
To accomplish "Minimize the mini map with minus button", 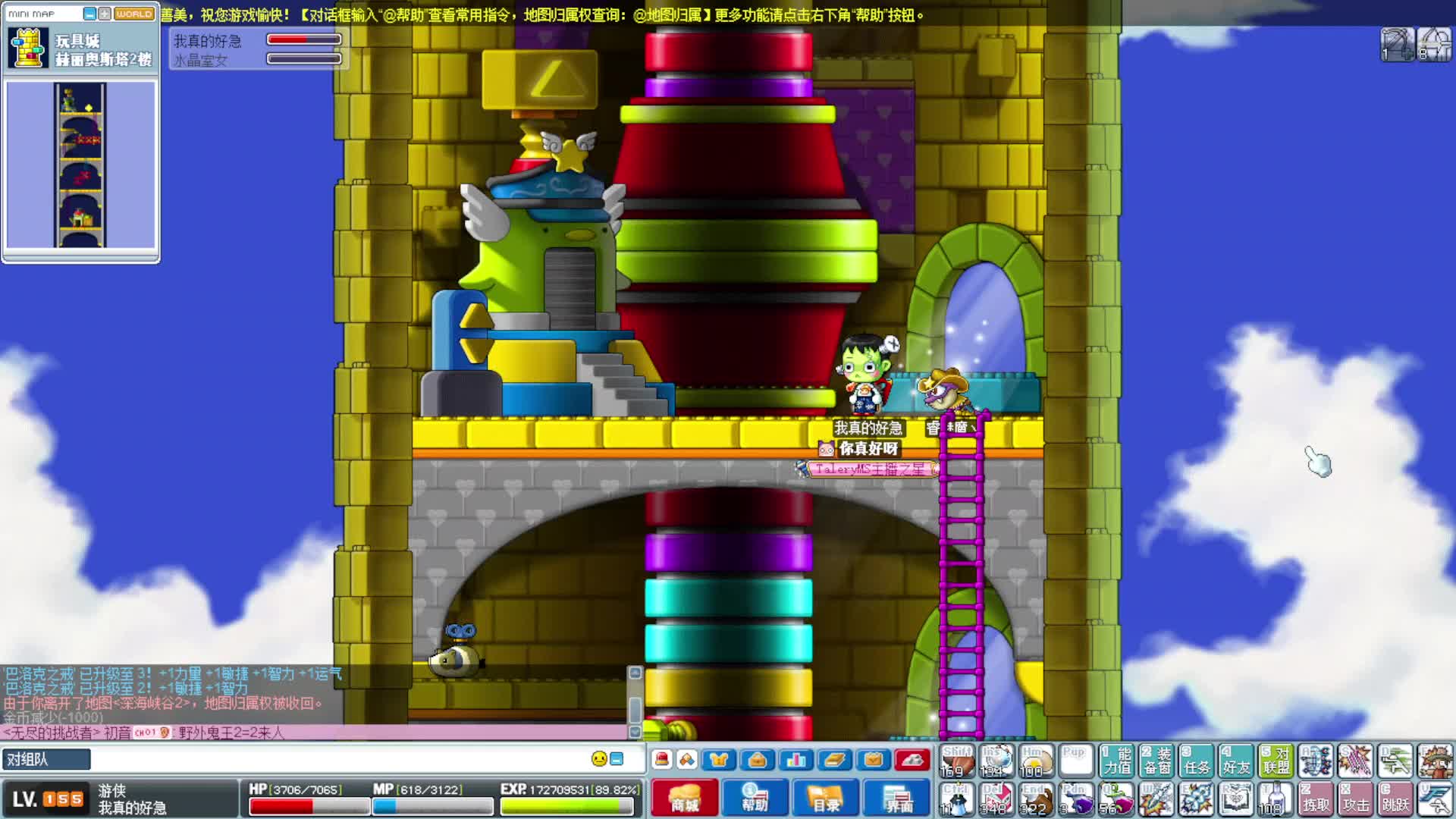I will tap(89, 14).
